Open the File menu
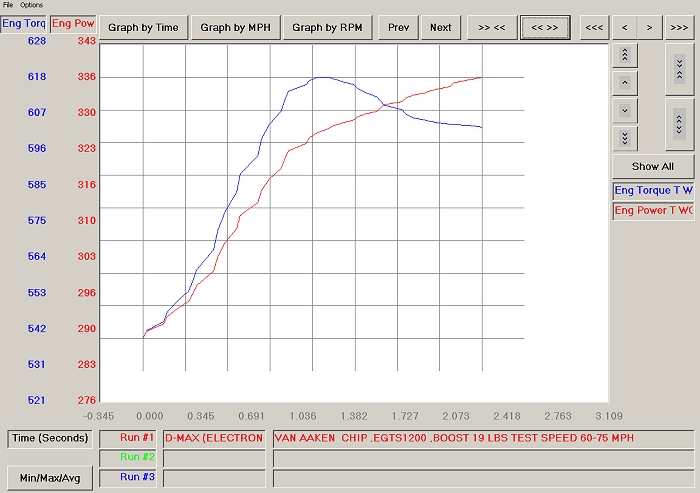The height and width of the screenshot is (493, 700). point(9,6)
